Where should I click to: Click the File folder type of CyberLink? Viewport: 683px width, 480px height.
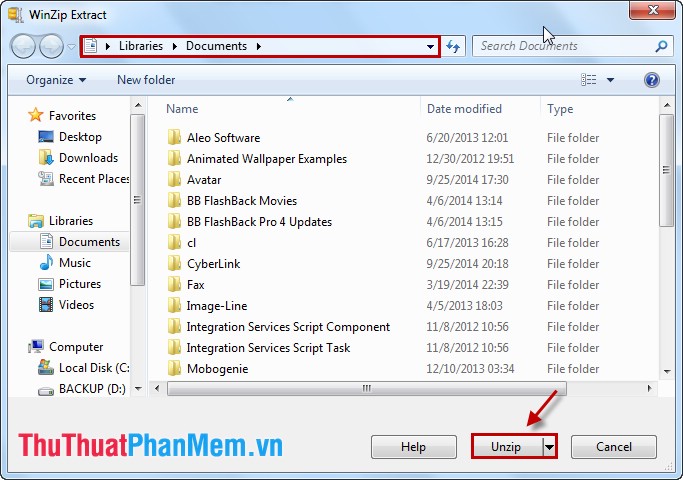[573, 264]
